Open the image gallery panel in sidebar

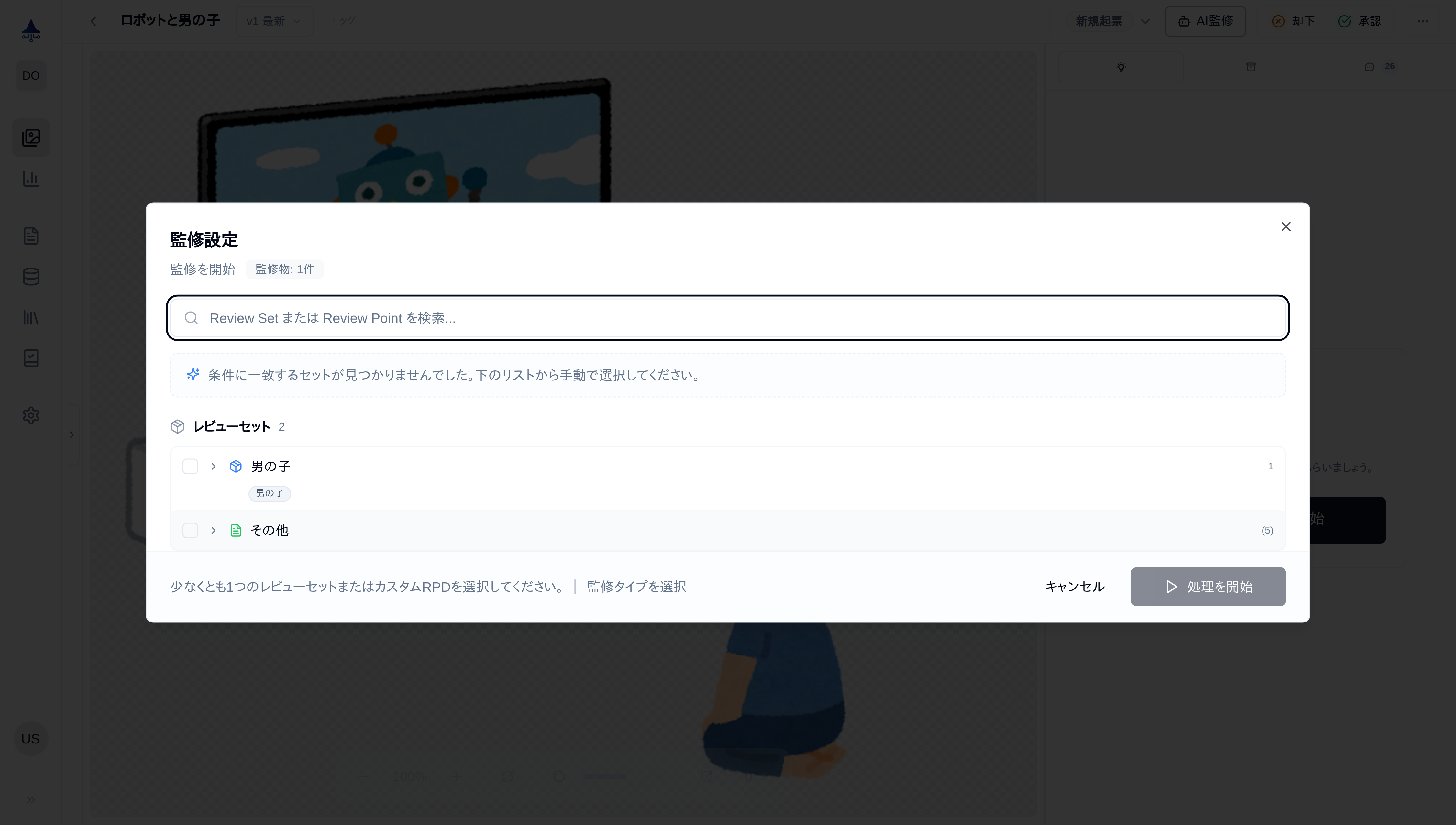click(x=31, y=137)
